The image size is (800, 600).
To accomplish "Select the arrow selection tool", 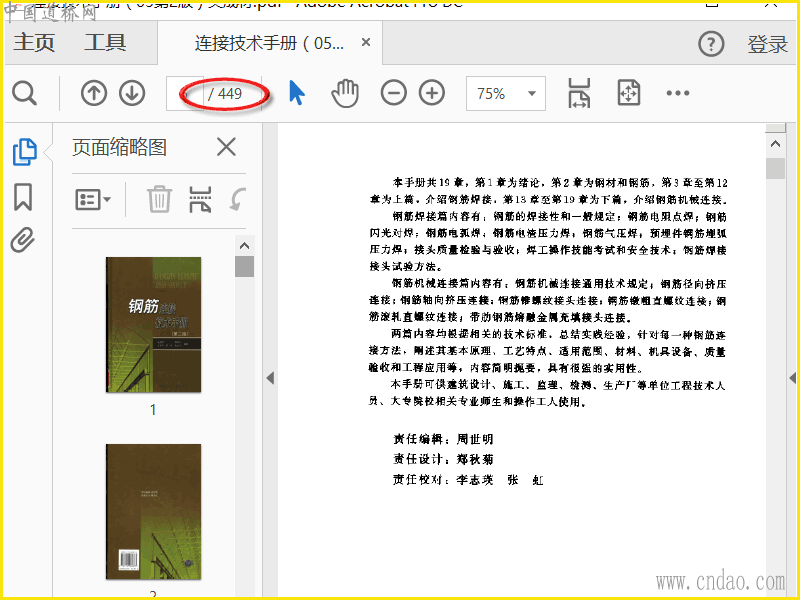I will pos(296,93).
